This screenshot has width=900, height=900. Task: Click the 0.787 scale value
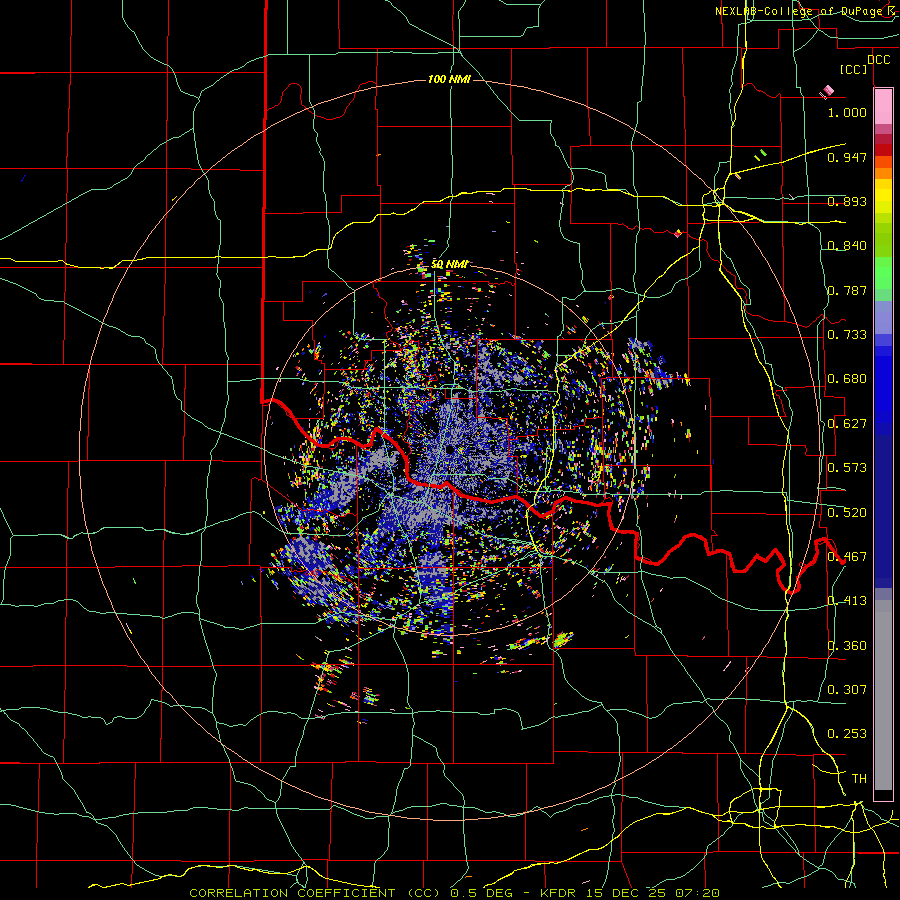click(847, 290)
